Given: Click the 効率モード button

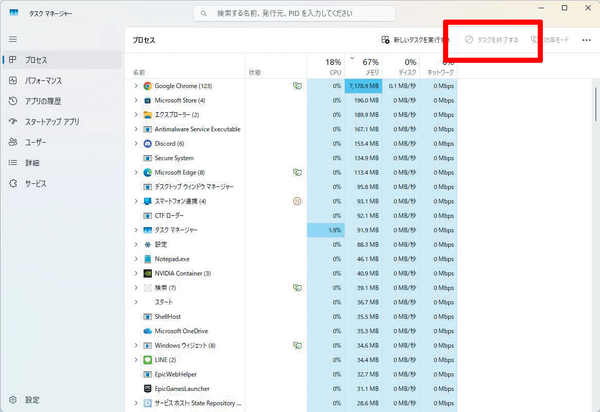Looking at the screenshot, I should pyautogui.click(x=550, y=40).
